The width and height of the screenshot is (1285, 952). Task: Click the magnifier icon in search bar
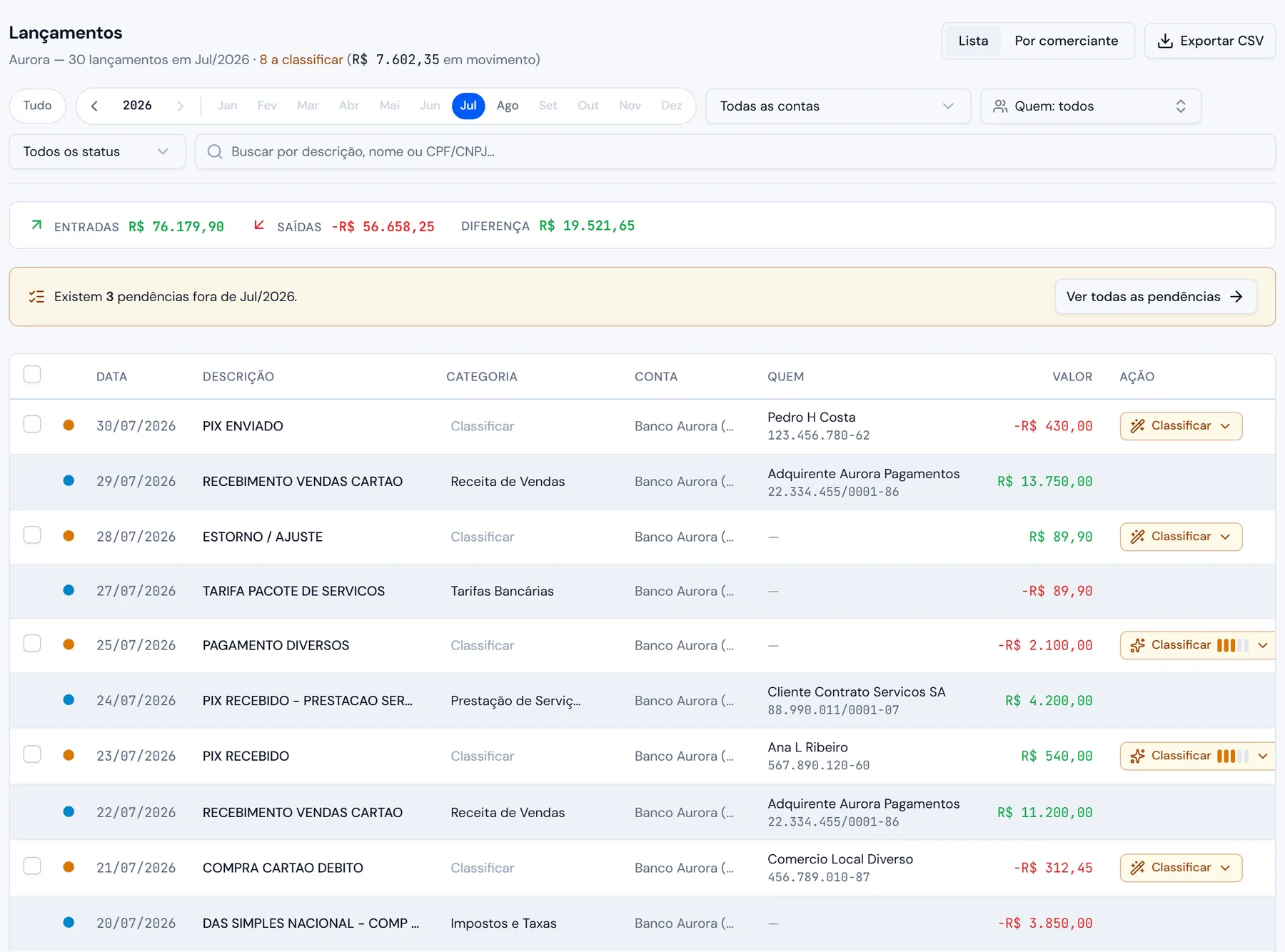point(215,151)
